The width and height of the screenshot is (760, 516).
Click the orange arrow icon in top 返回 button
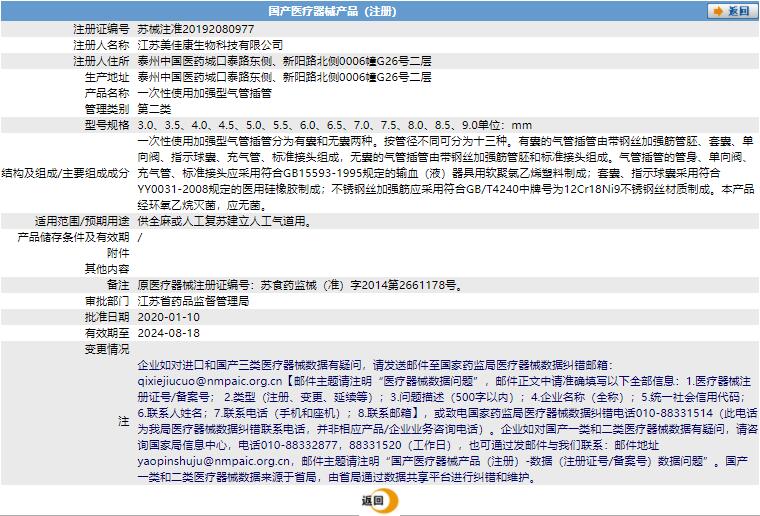click(x=718, y=11)
